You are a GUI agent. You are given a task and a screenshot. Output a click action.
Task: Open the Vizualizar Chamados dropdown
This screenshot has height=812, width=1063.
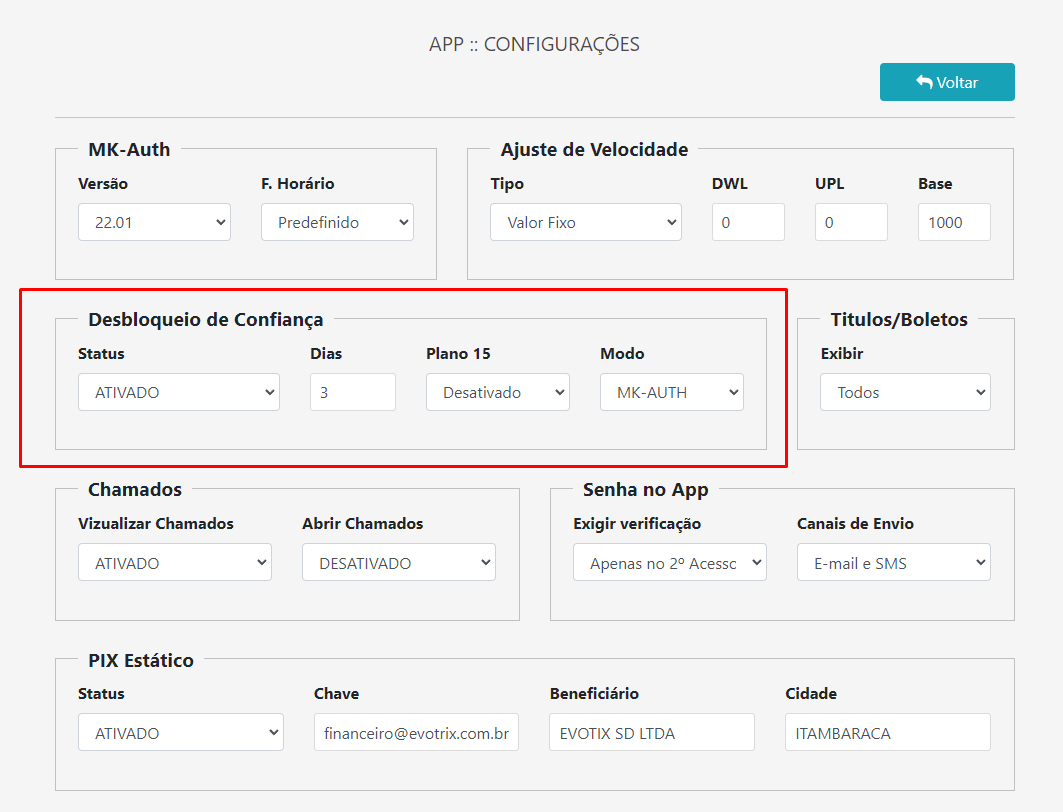point(174,562)
